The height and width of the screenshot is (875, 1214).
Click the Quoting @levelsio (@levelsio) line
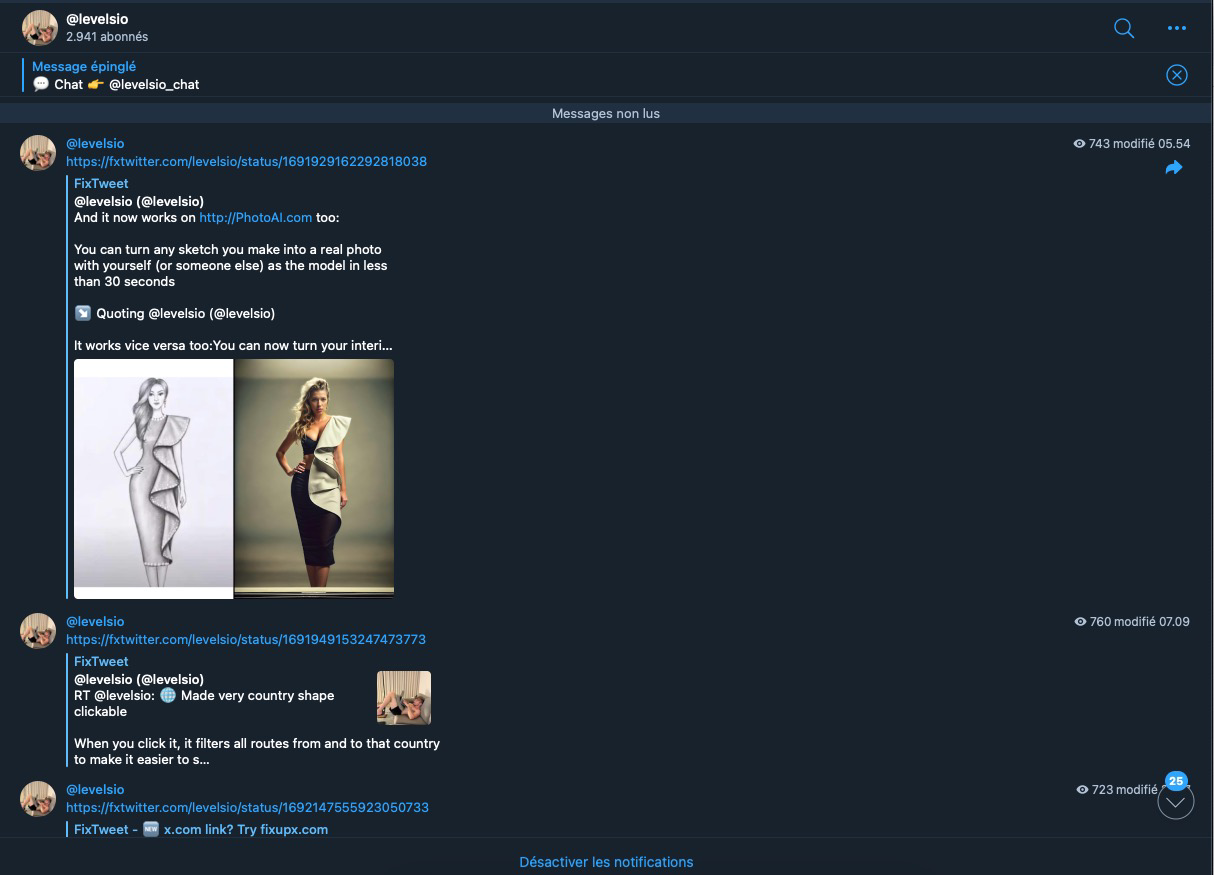[x=174, y=313]
